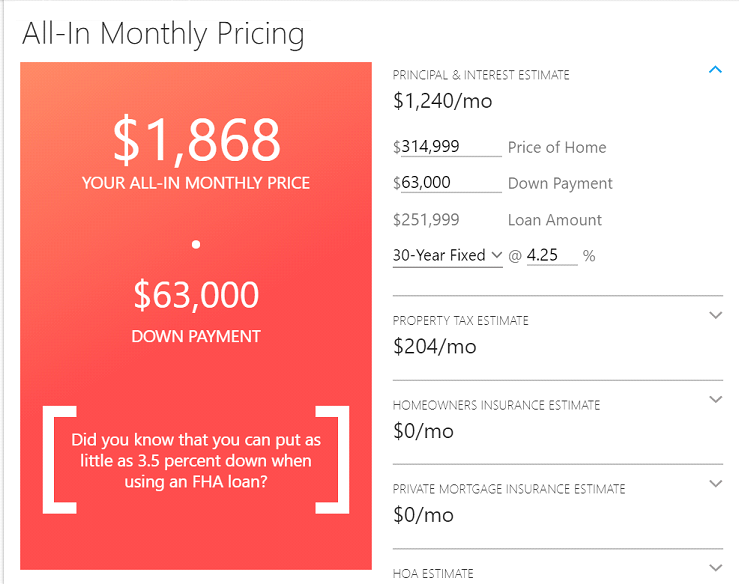
Task: Click the $1,868 all-in monthly price
Action: 197,140
